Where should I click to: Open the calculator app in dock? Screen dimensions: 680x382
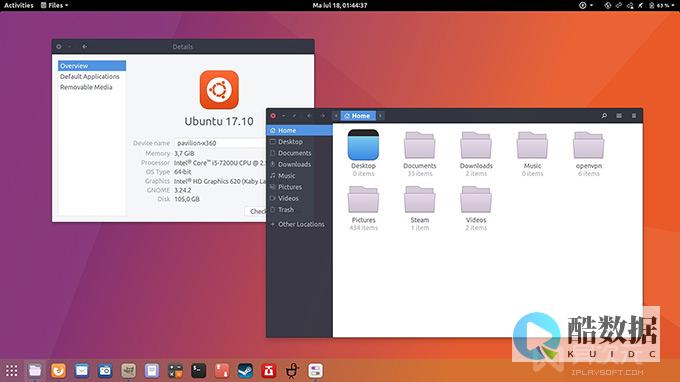click(175, 371)
